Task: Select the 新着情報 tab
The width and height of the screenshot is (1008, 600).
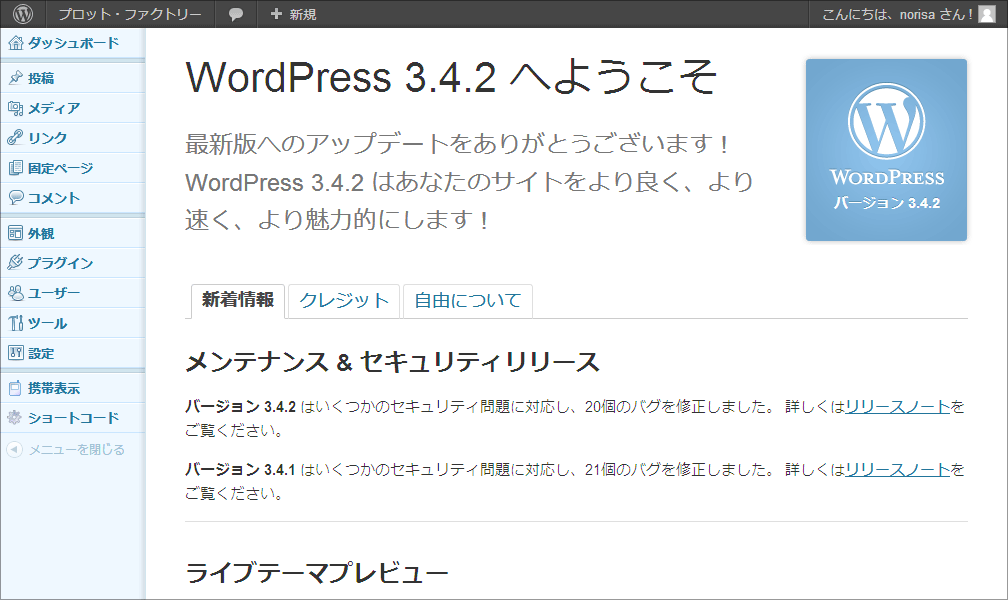Action: [238, 300]
